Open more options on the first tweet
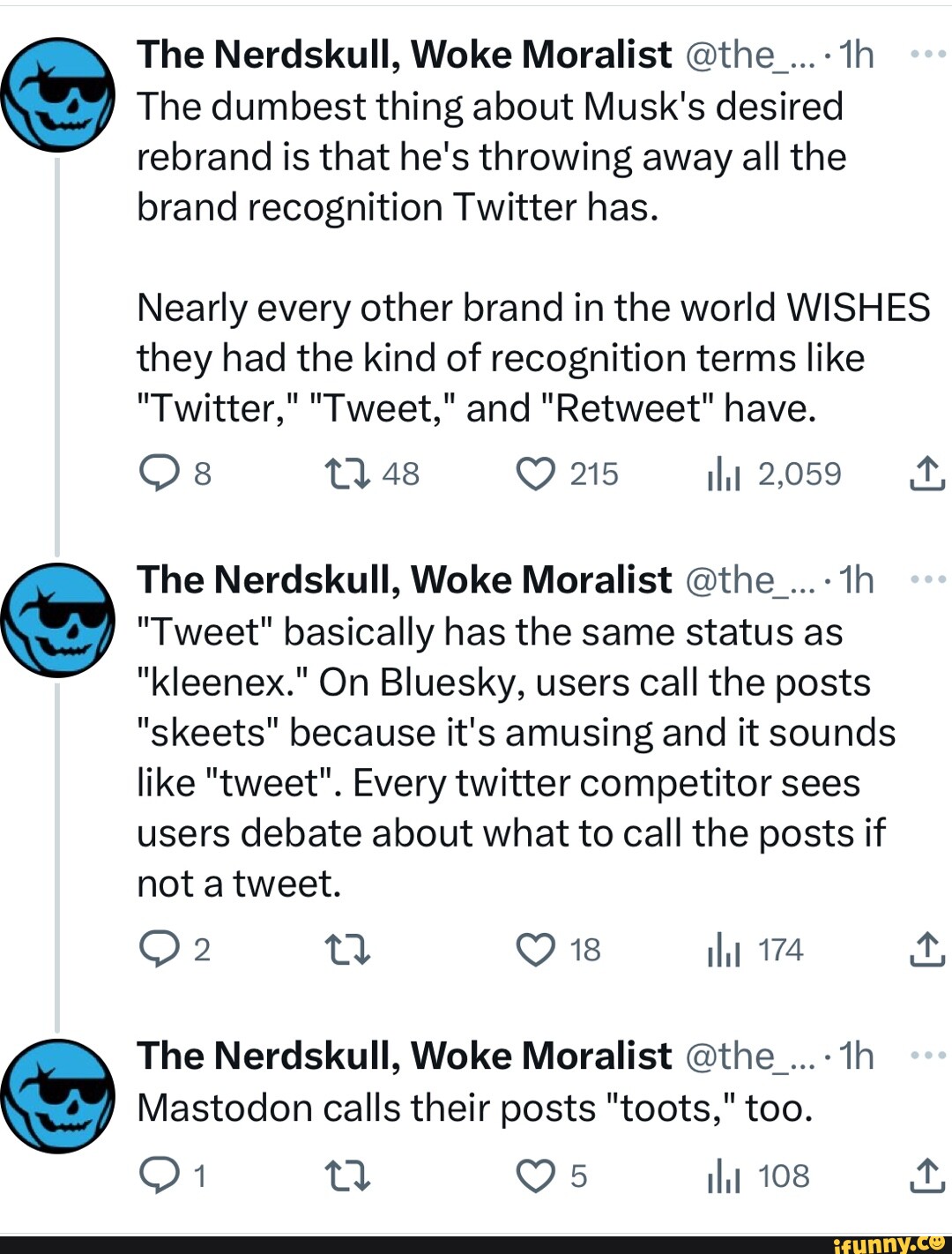 click(927, 55)
